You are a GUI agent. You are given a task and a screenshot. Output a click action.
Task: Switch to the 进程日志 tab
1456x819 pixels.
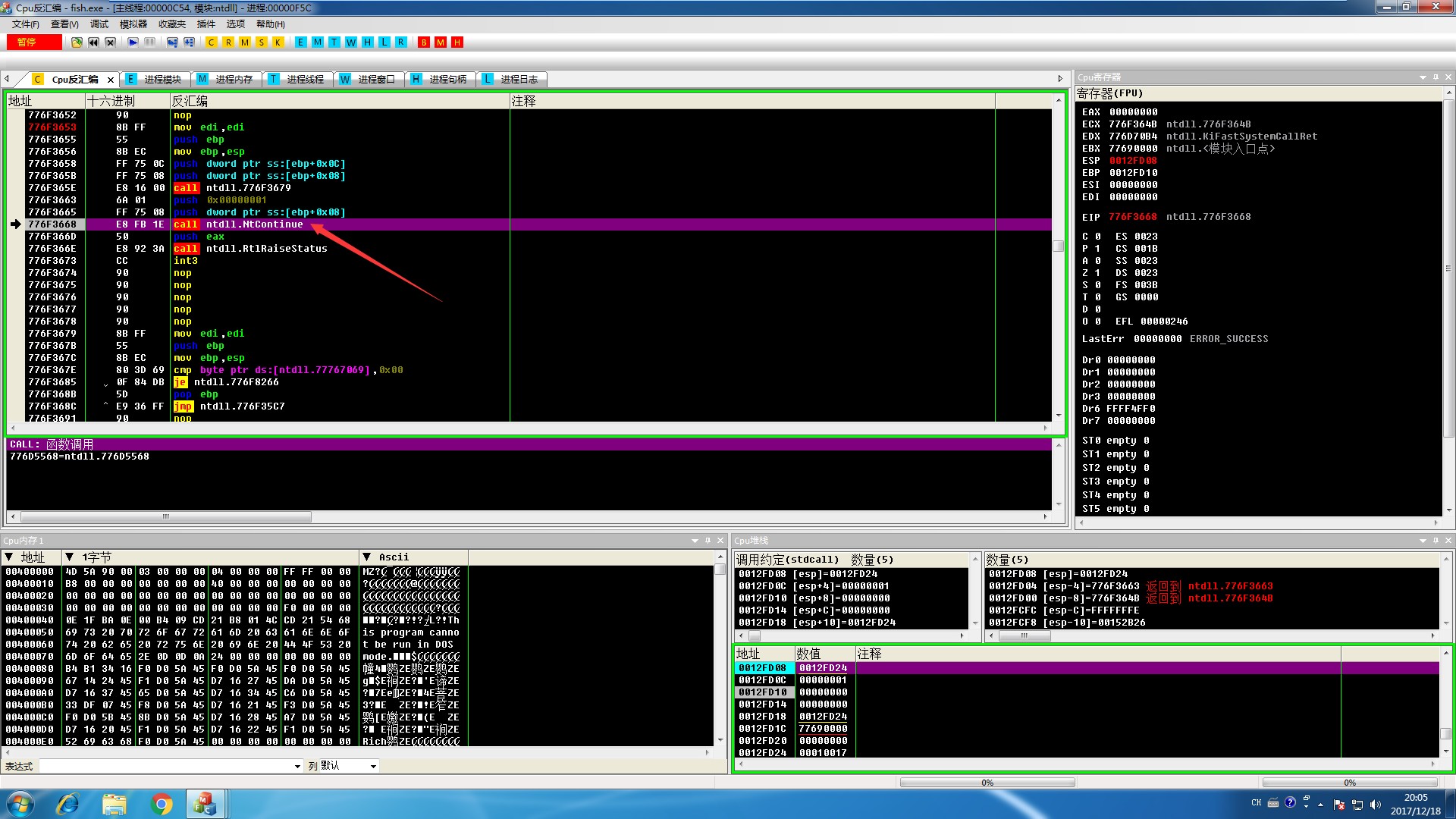(510, 79)
